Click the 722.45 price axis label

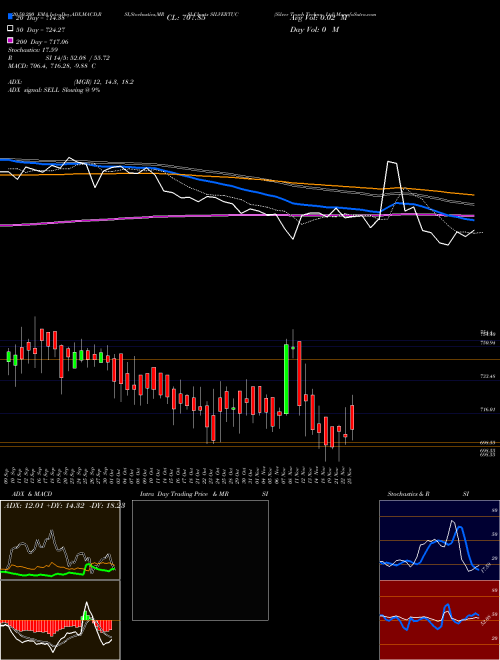pos(488,376)
